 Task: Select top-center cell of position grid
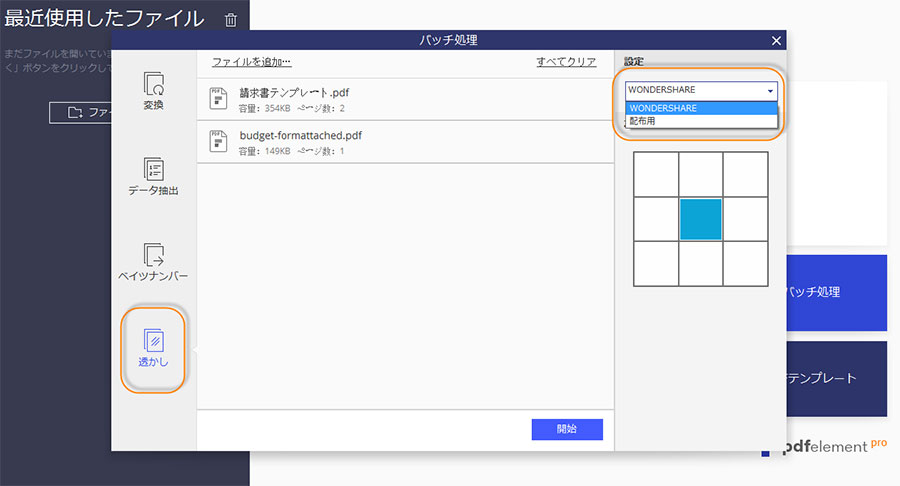coord(701,174)
